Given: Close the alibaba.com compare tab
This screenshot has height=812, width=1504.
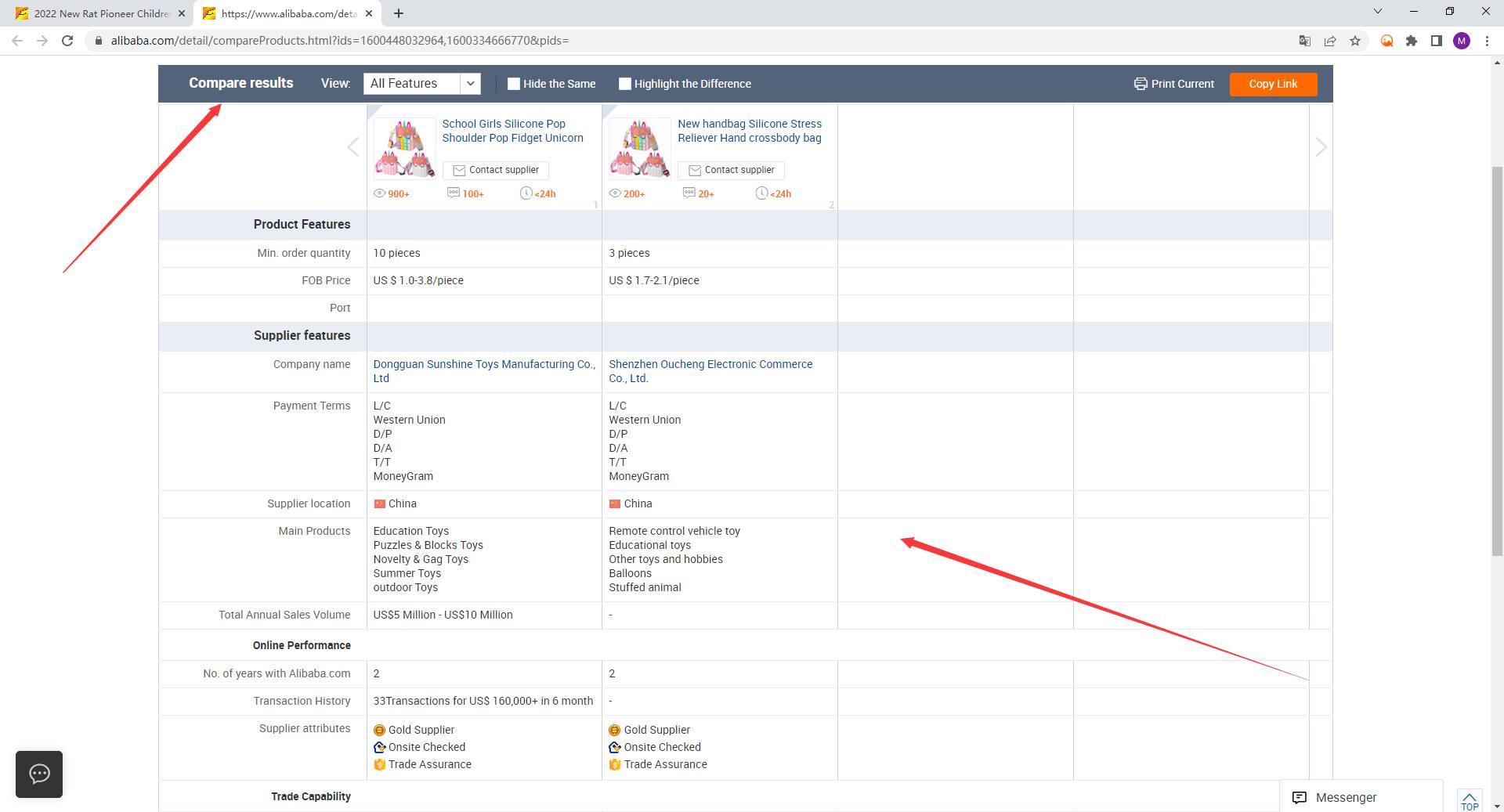Looking at the screenshot, I should click(x=369, y=13).
